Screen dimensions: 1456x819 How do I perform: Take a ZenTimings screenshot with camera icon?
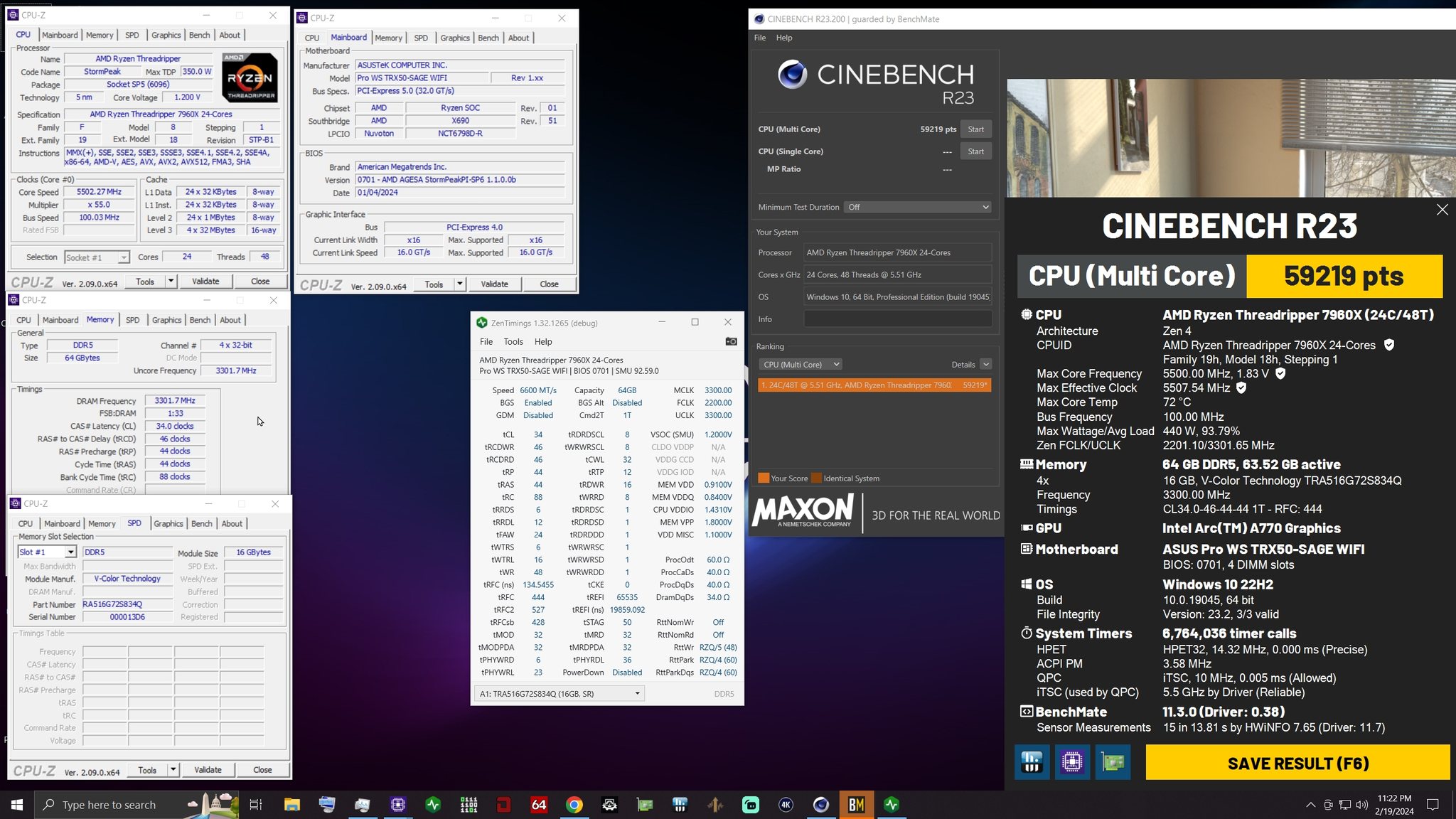pyautogui.click(x=731, y=341)
